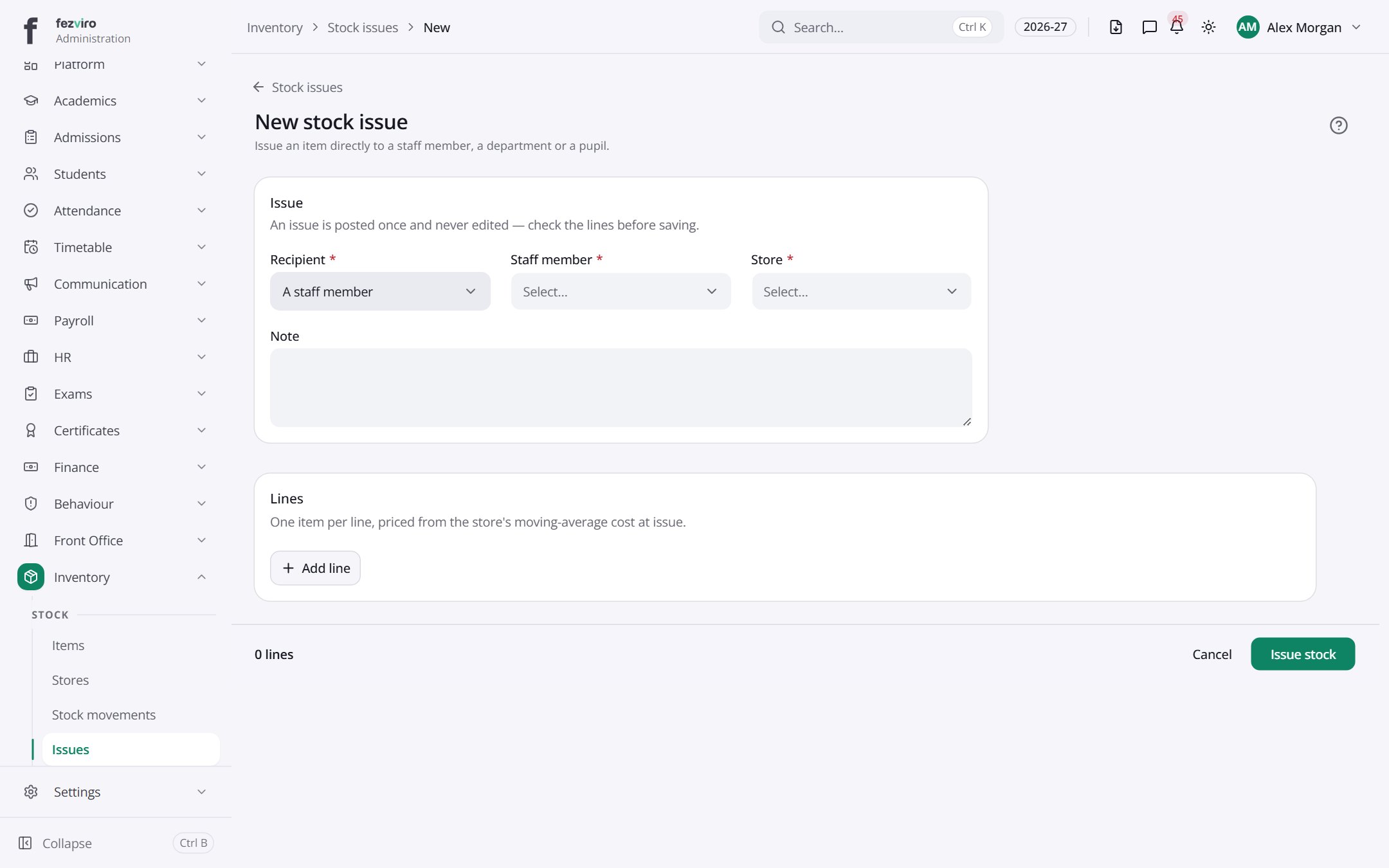Expand the Exams sidebar section
Screen dimensions: 1389x868
(x=201, y=393)
